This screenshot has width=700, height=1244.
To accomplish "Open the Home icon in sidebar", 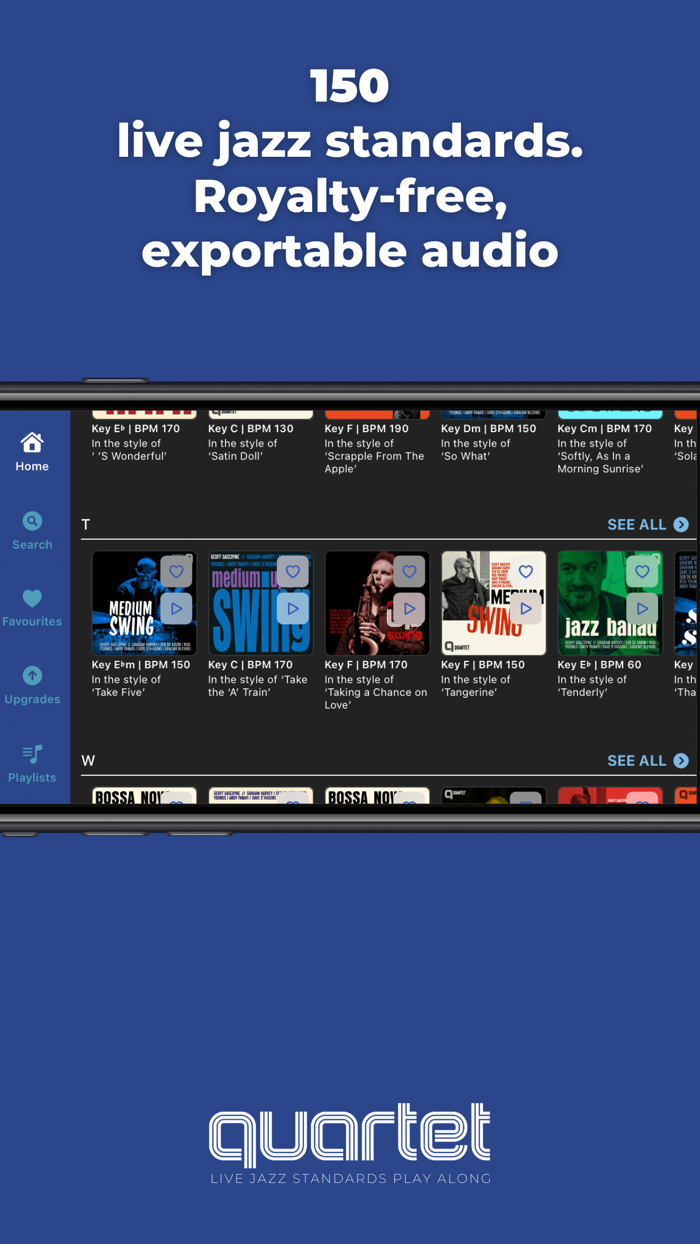I will click(32, 442).
